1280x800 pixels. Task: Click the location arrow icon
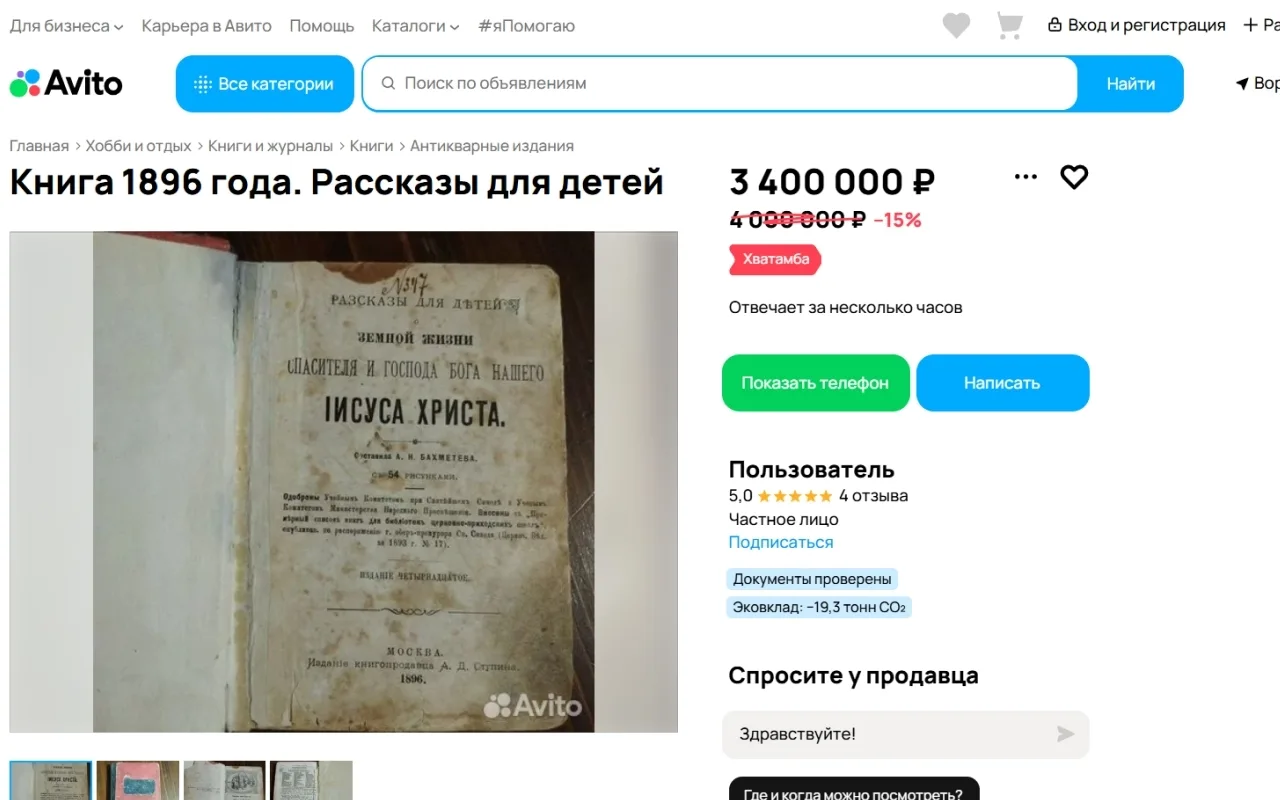point(1242,83)
